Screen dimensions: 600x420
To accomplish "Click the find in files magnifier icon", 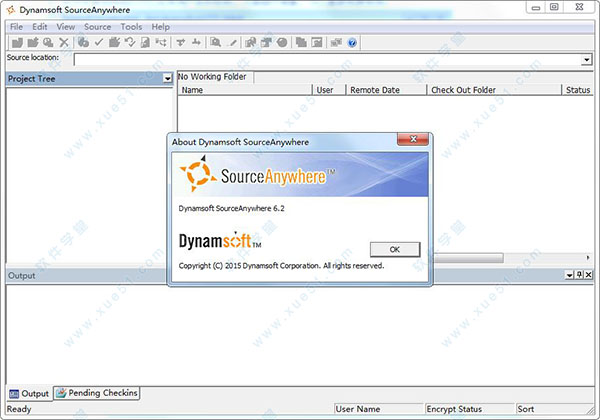I will [215, 42].
